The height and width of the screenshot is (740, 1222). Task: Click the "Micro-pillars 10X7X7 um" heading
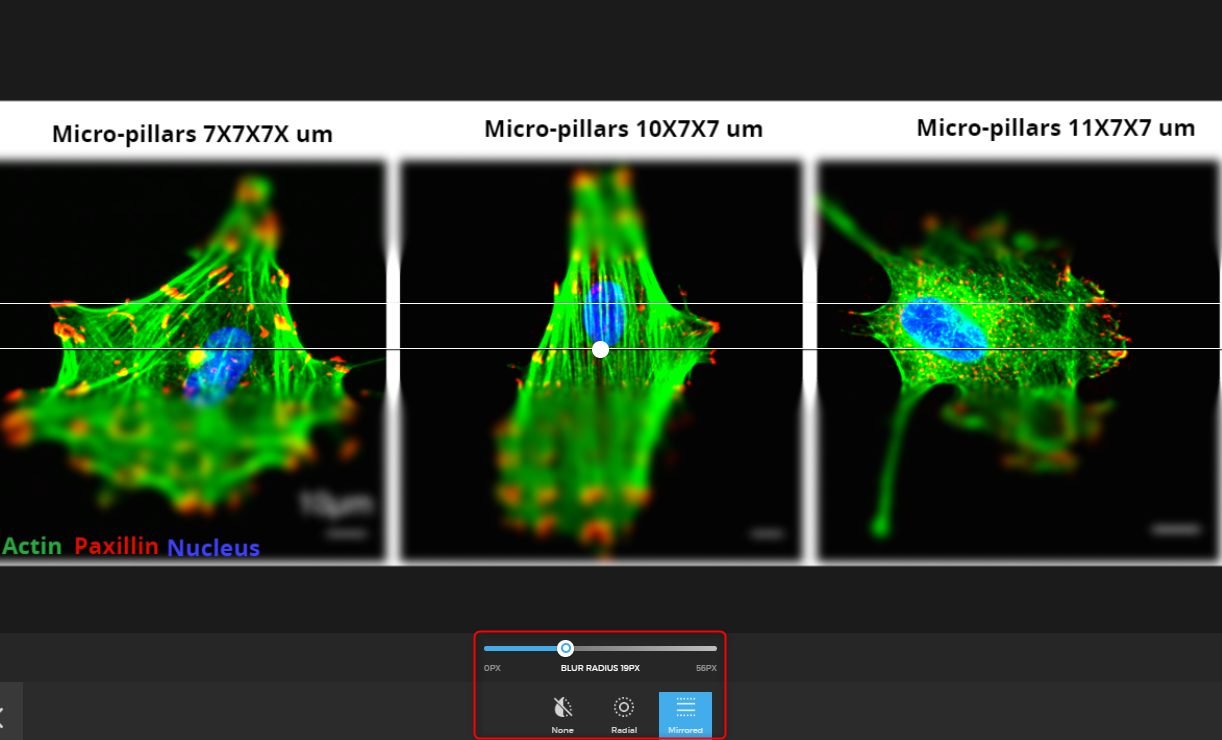[x=623, y=129]
